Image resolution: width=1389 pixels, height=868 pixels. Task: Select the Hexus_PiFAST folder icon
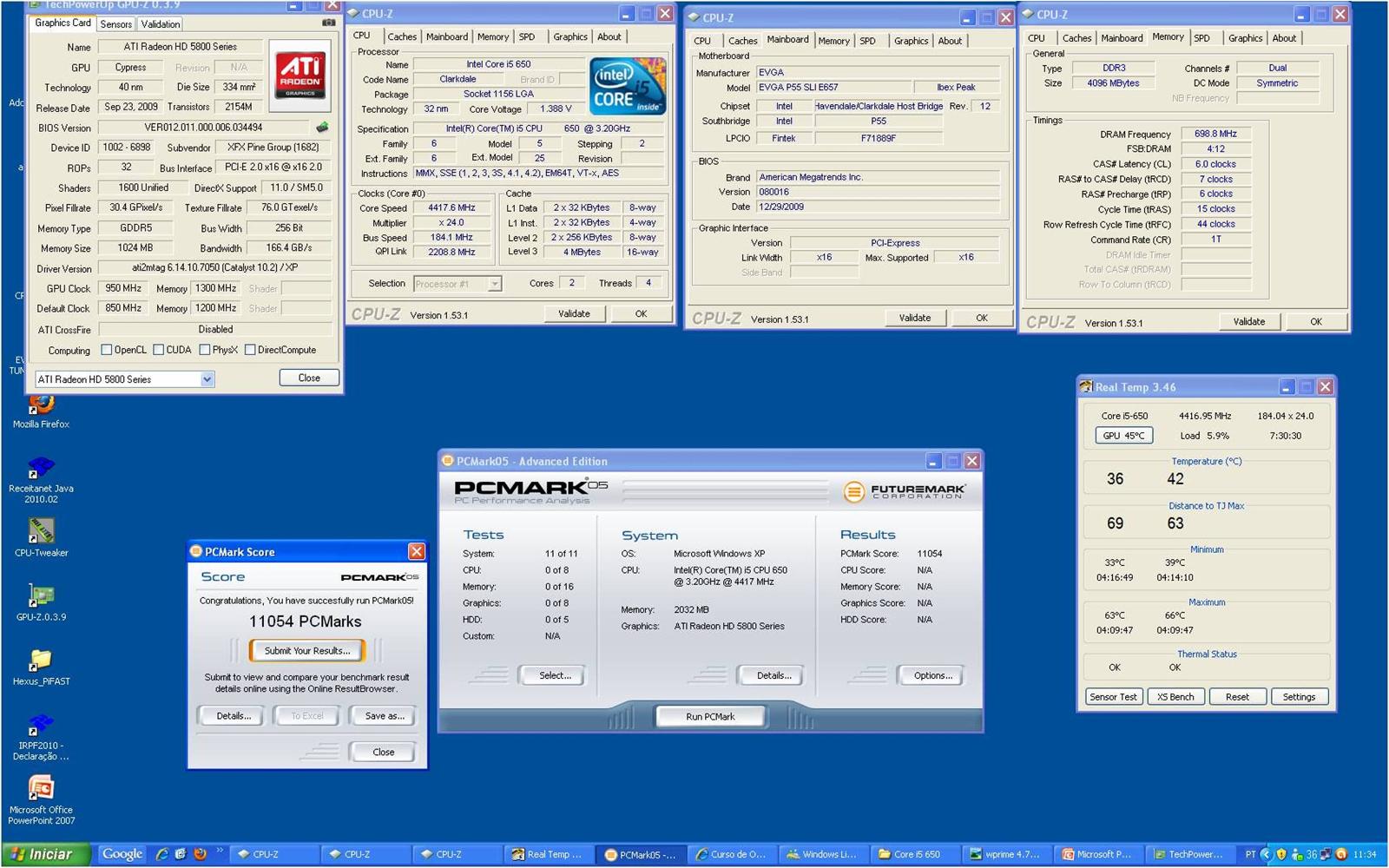click(x=41, y=667)
